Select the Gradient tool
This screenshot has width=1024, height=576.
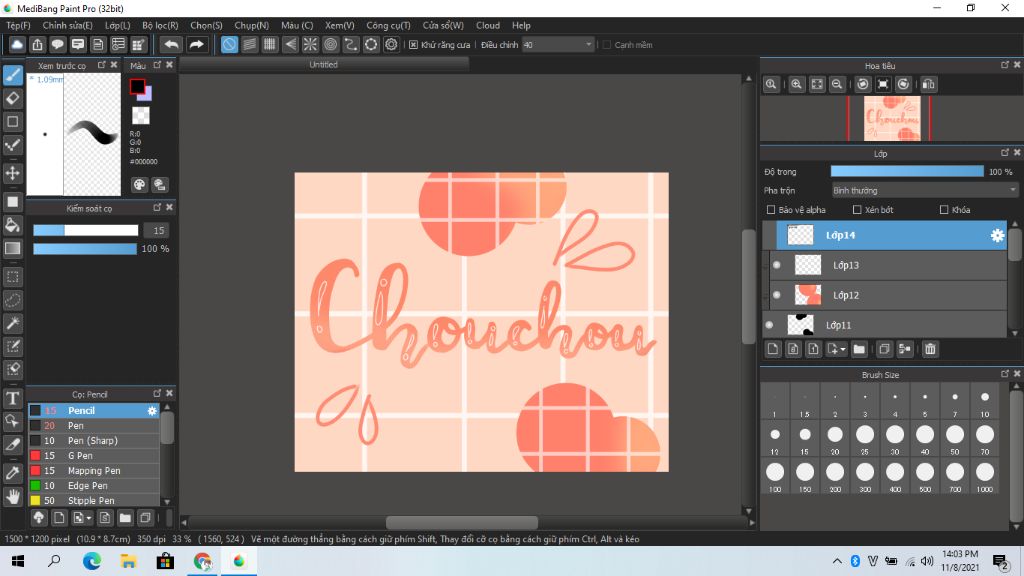pyautogui.click(x=13, y=248)
